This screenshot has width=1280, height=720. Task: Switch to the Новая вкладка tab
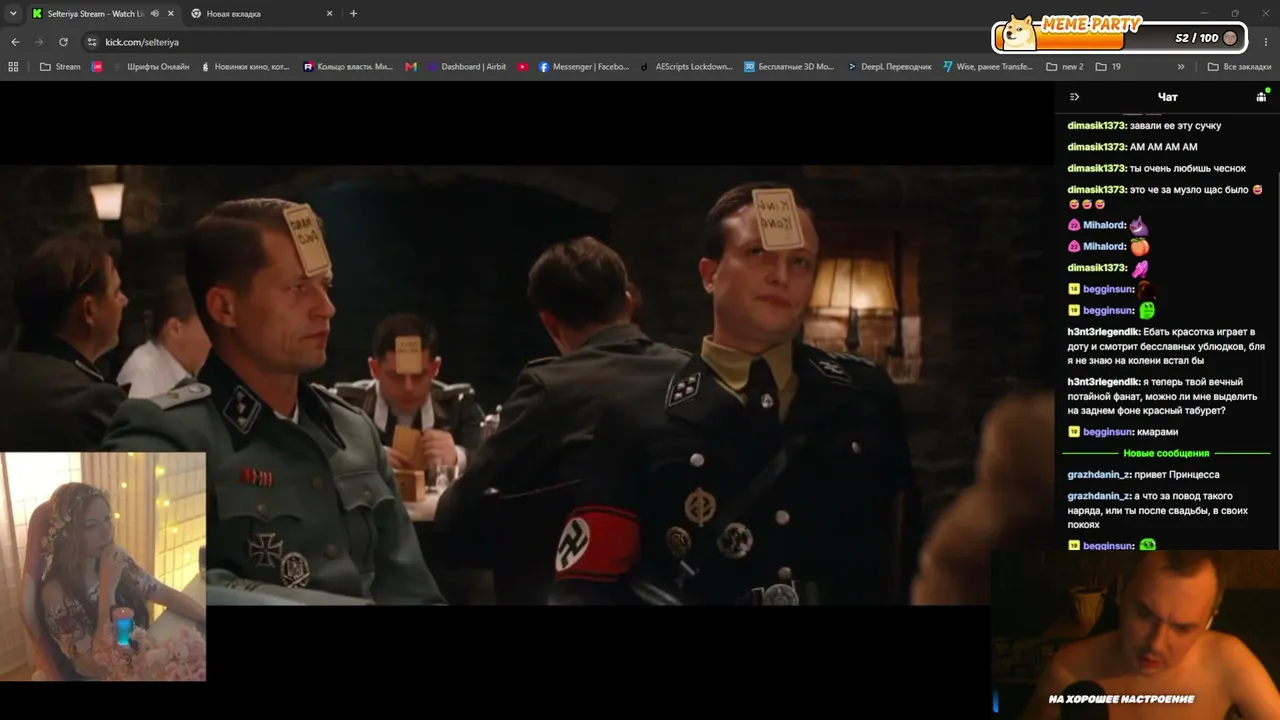click(234, 14)
